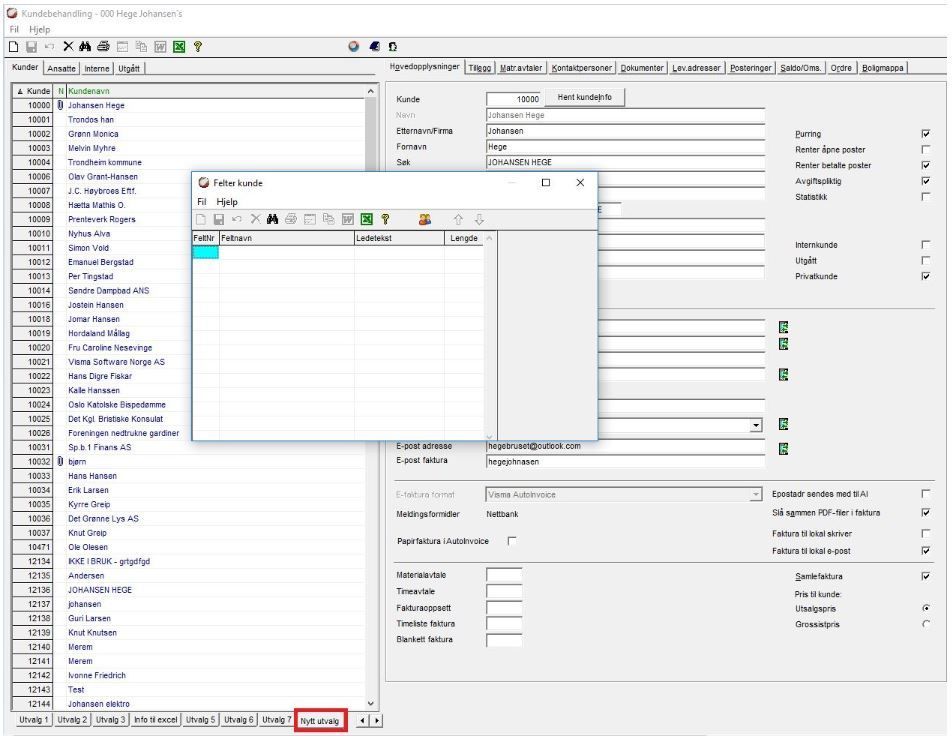This screenshot has height=736, width=952.
Task: Switch to the Kontaktpersoner tab
Action: point(582,68)
